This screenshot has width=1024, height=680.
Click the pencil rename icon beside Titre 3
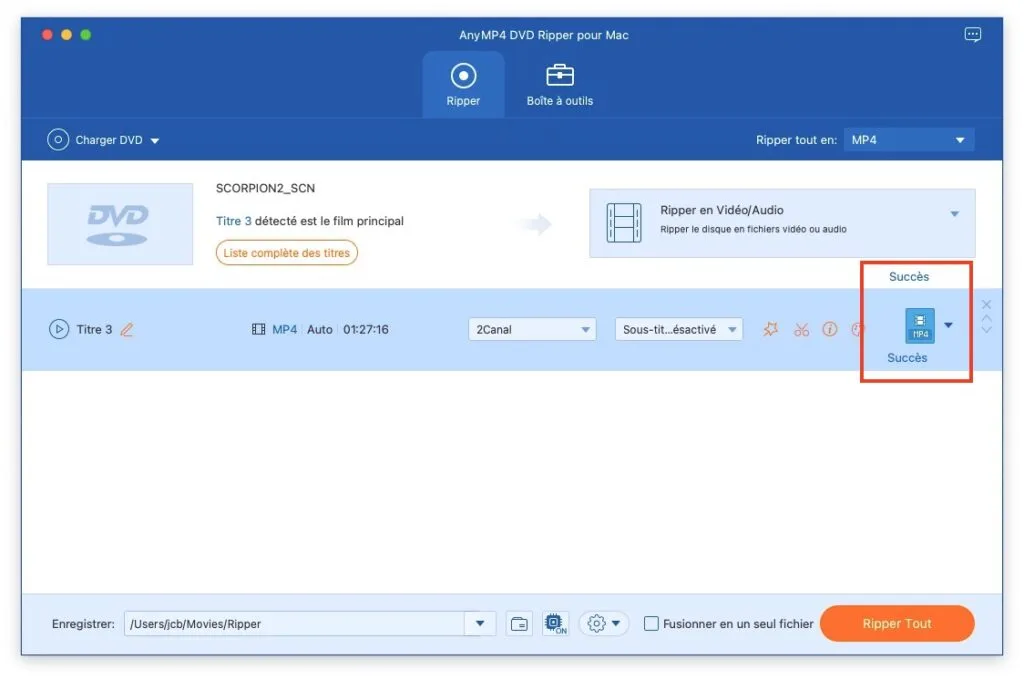(x=127, y=329)
